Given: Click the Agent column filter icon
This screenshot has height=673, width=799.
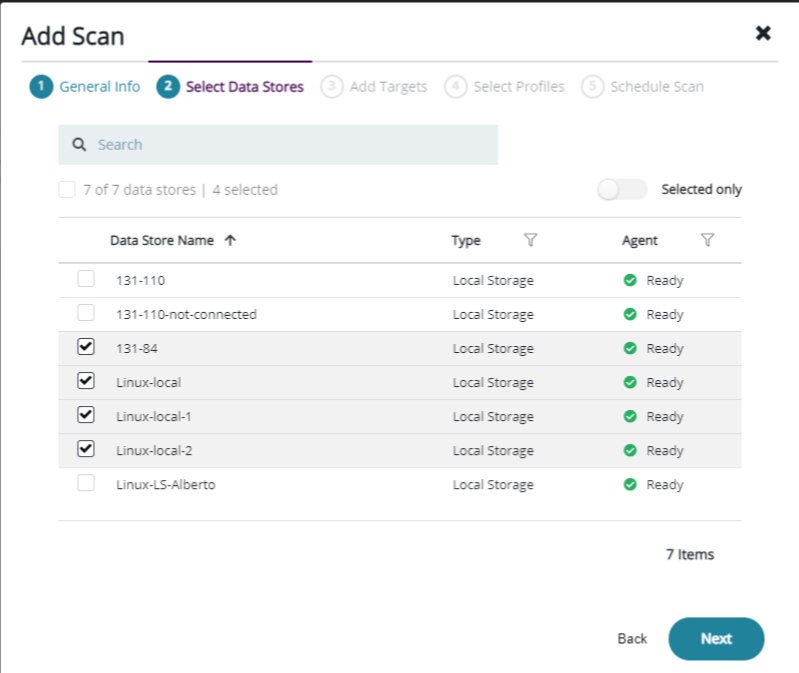Looking at the screenshot, I should pos(707,240).
